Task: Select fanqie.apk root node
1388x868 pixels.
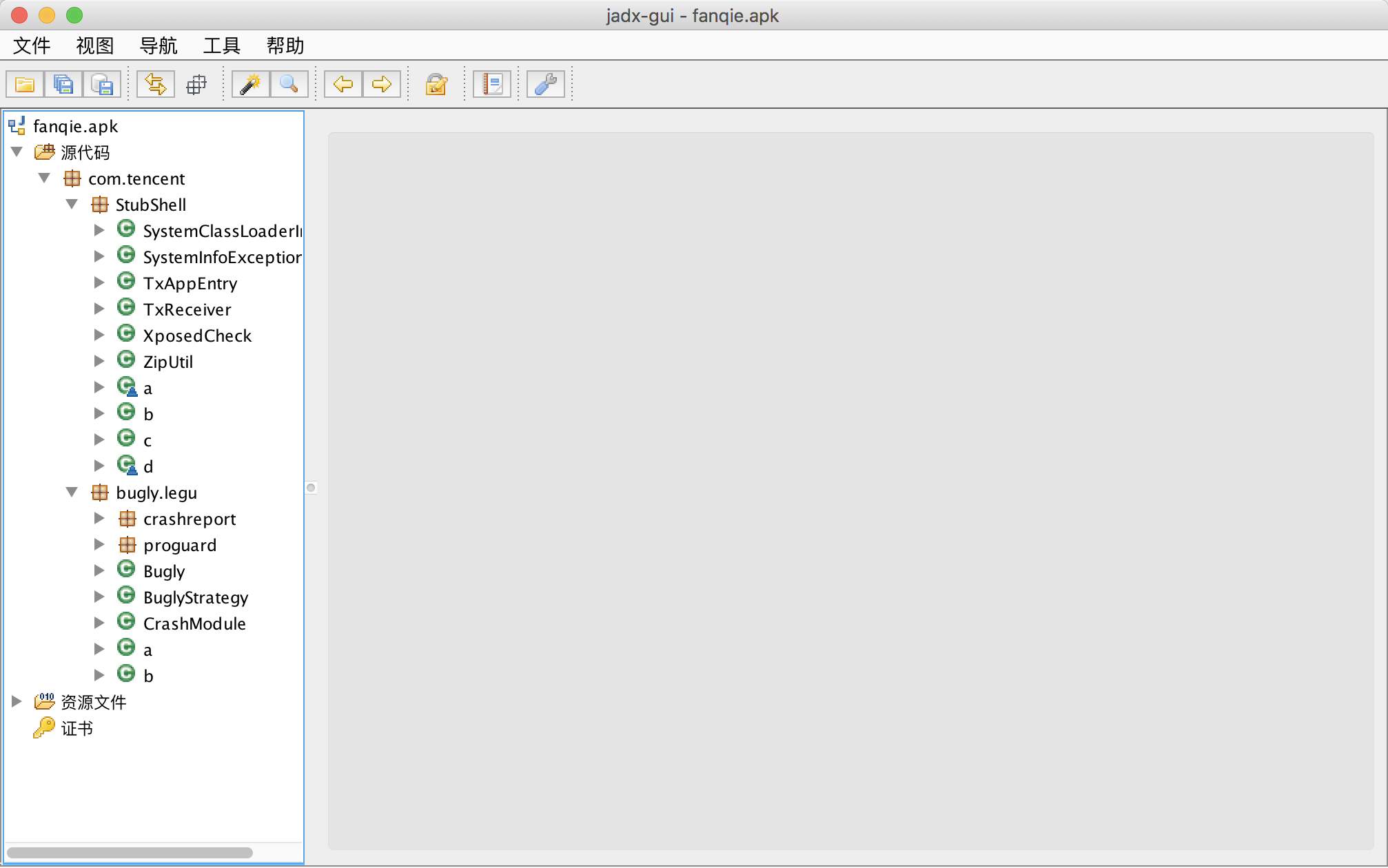Action: click(x=76, y=126)
